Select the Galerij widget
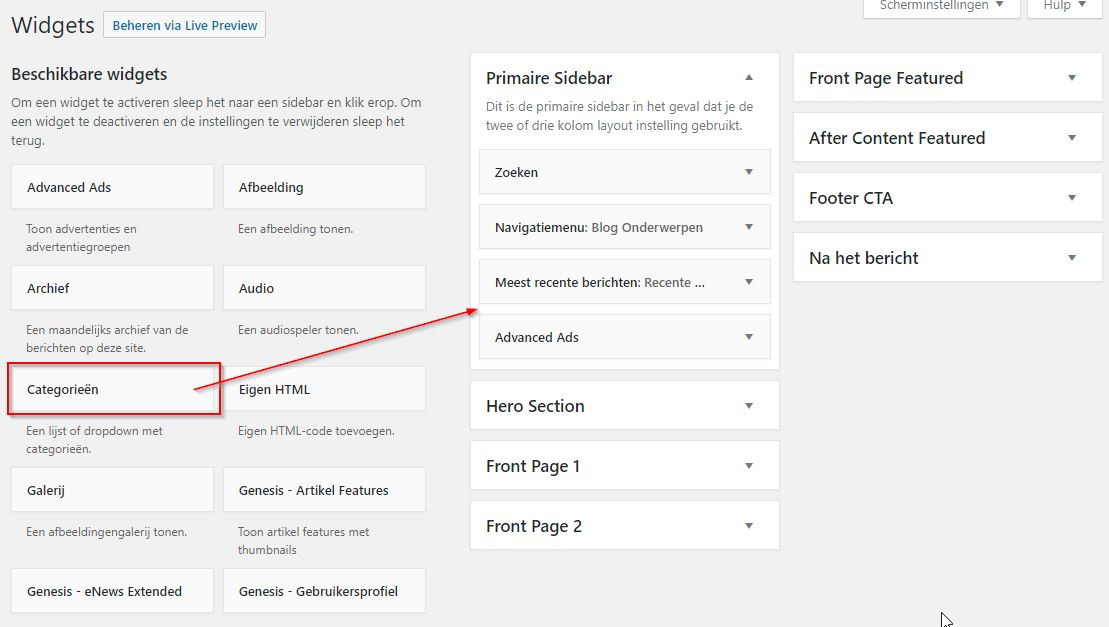 112,490
